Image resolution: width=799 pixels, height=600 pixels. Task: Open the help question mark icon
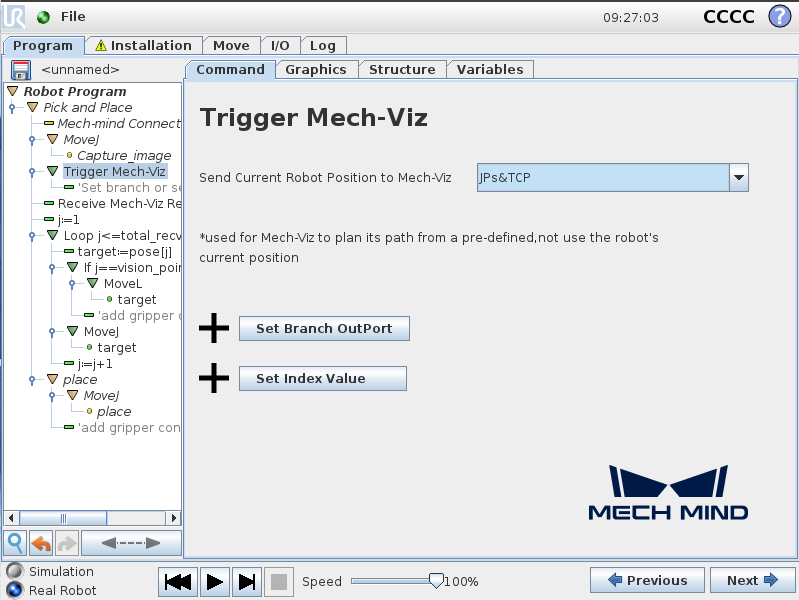[x=779, y=16]
